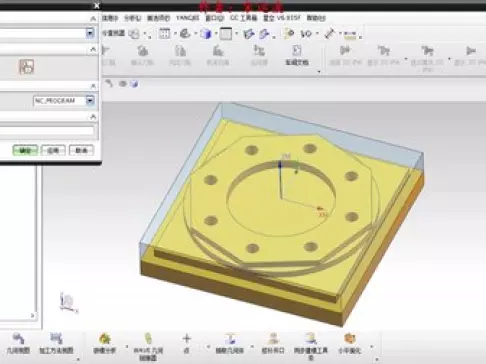The width and height of the screenshot is (486, 364).
Task: Open the NC_PROGRAM dropdown
Action: pyautogui.click(x=90, y=100)
